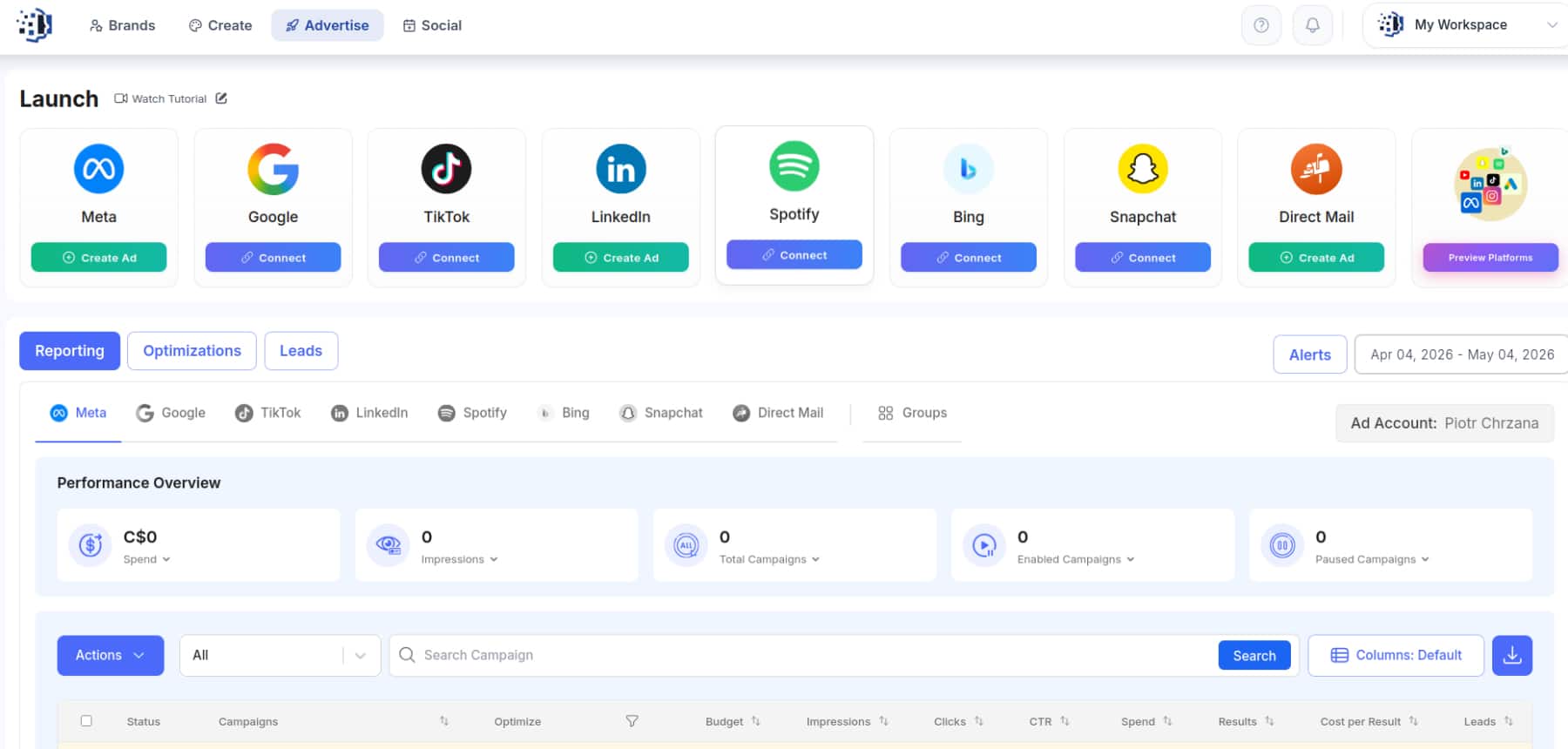Select the Direct Mail platform tab
The height and width of the screenshot is (749, 1568).
(778, 413)
